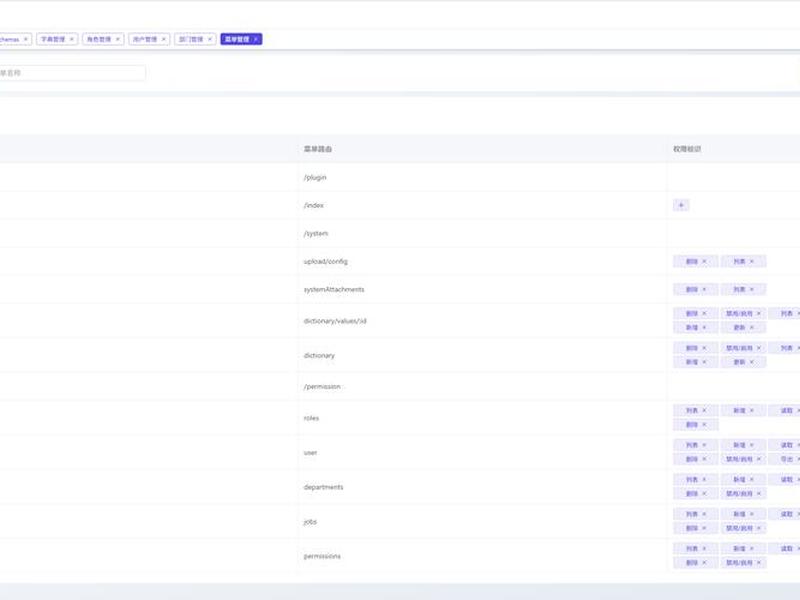Viewport: 800px width, 600px height.
Task: Remove the 删除 tag on the user row
Action: 704,459
